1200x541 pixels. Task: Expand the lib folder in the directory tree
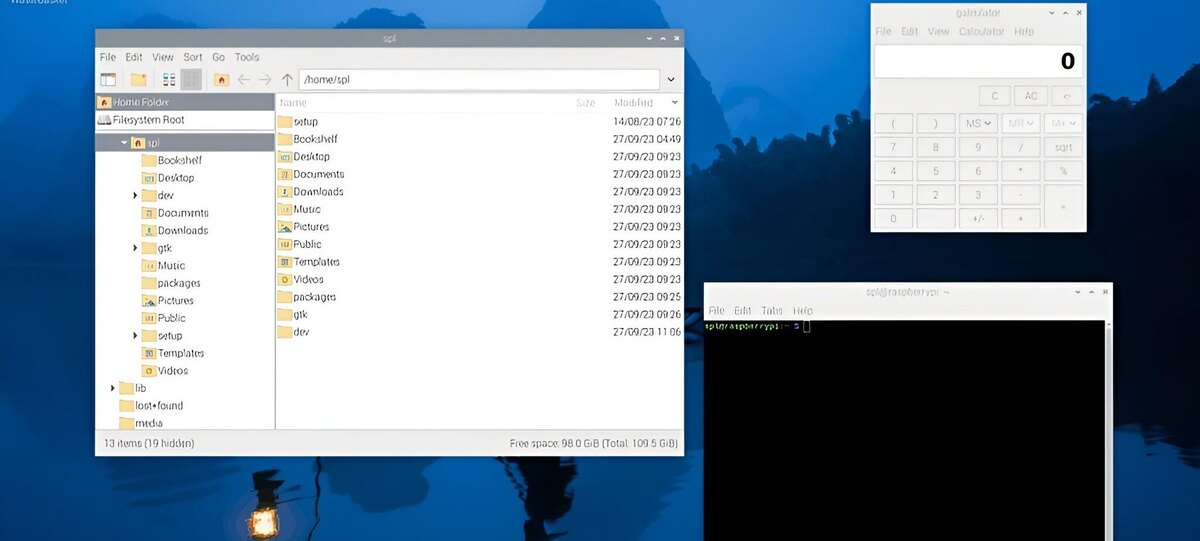pyautogui.click(x=112, y=388)
